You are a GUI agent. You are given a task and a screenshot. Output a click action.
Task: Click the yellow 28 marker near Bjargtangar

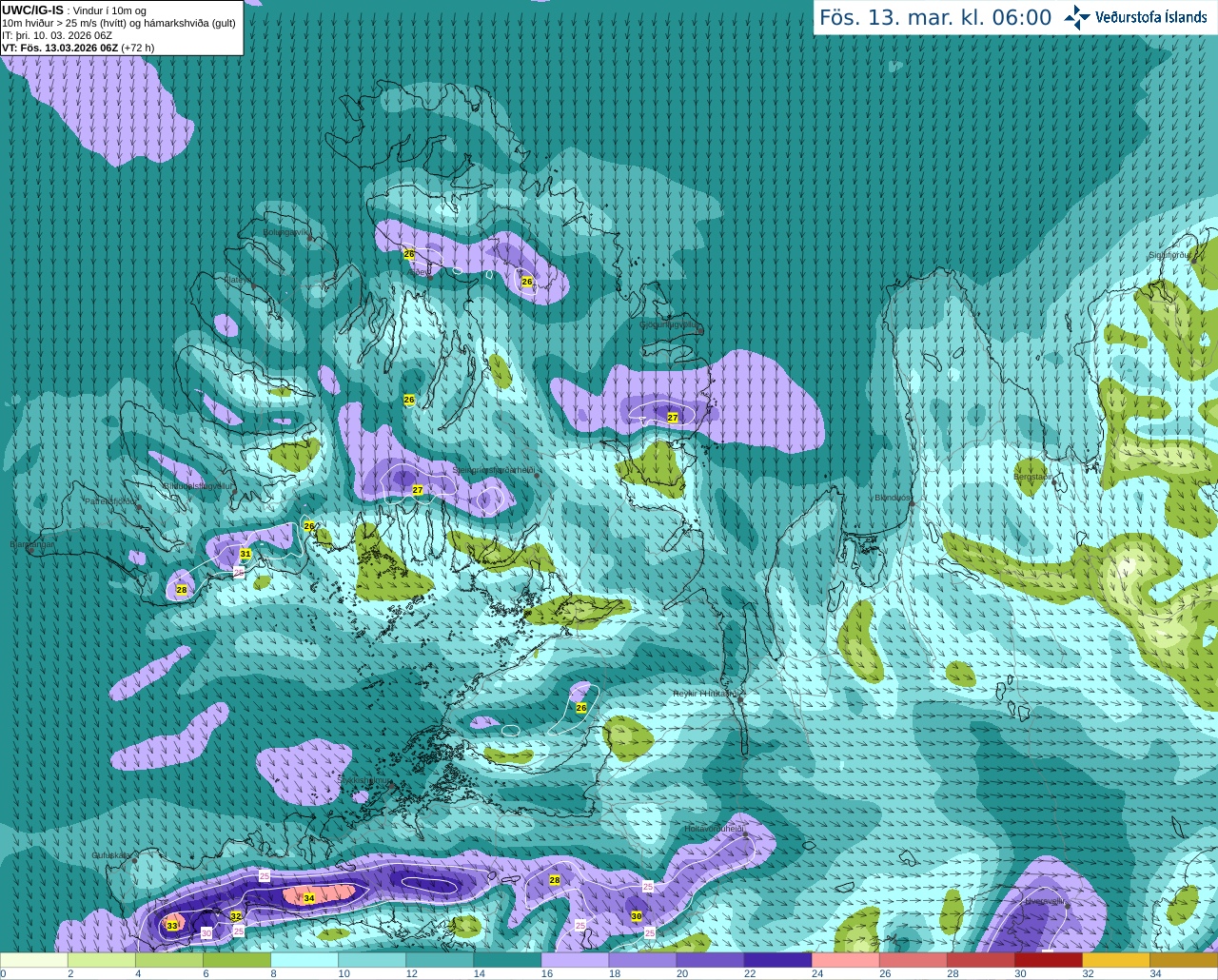(182, 590)
